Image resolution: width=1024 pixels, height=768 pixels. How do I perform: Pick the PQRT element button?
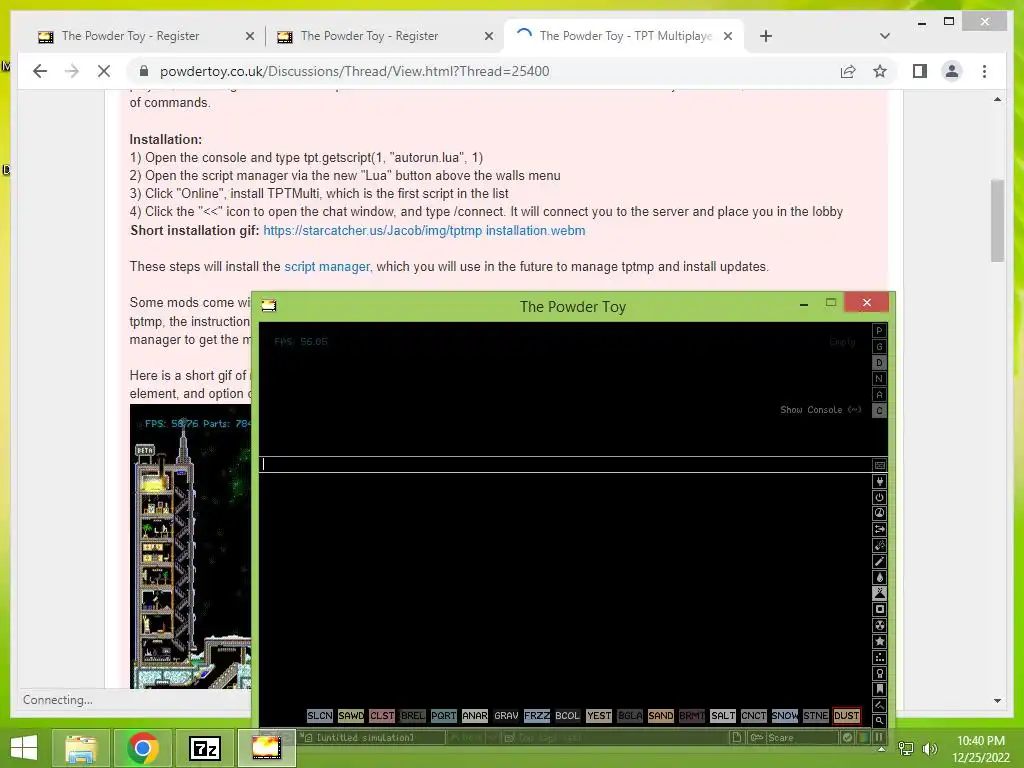click(x=443, y=716)
